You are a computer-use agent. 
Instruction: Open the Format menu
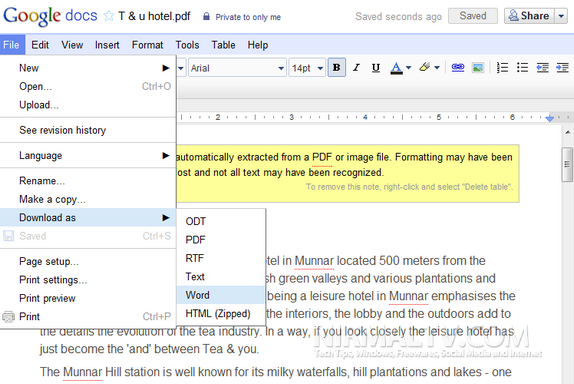[x=147, y=45]
